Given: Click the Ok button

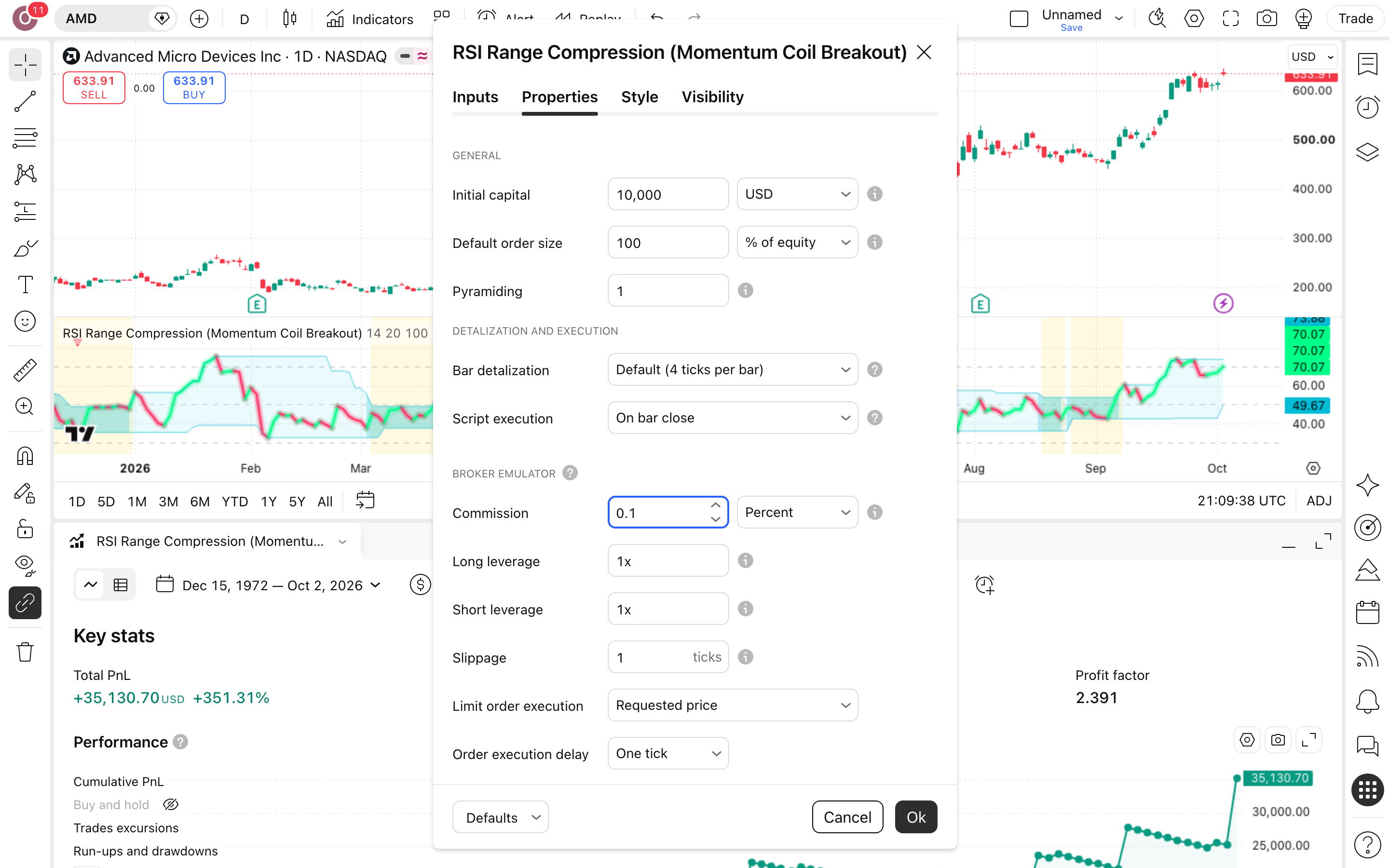Looking at the screenshot, I should [x=916, y=817].
